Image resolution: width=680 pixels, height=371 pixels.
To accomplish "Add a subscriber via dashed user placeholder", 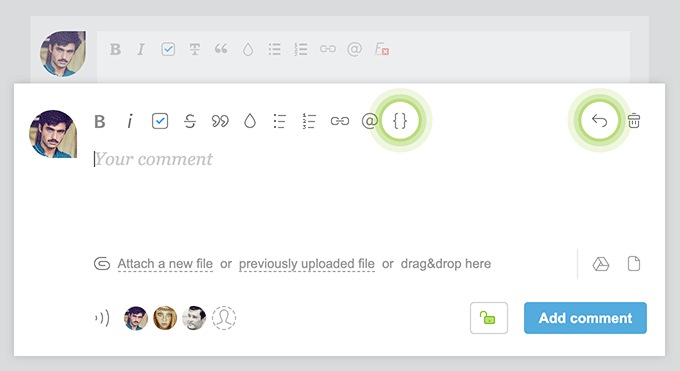I will (x=224, y=318).
